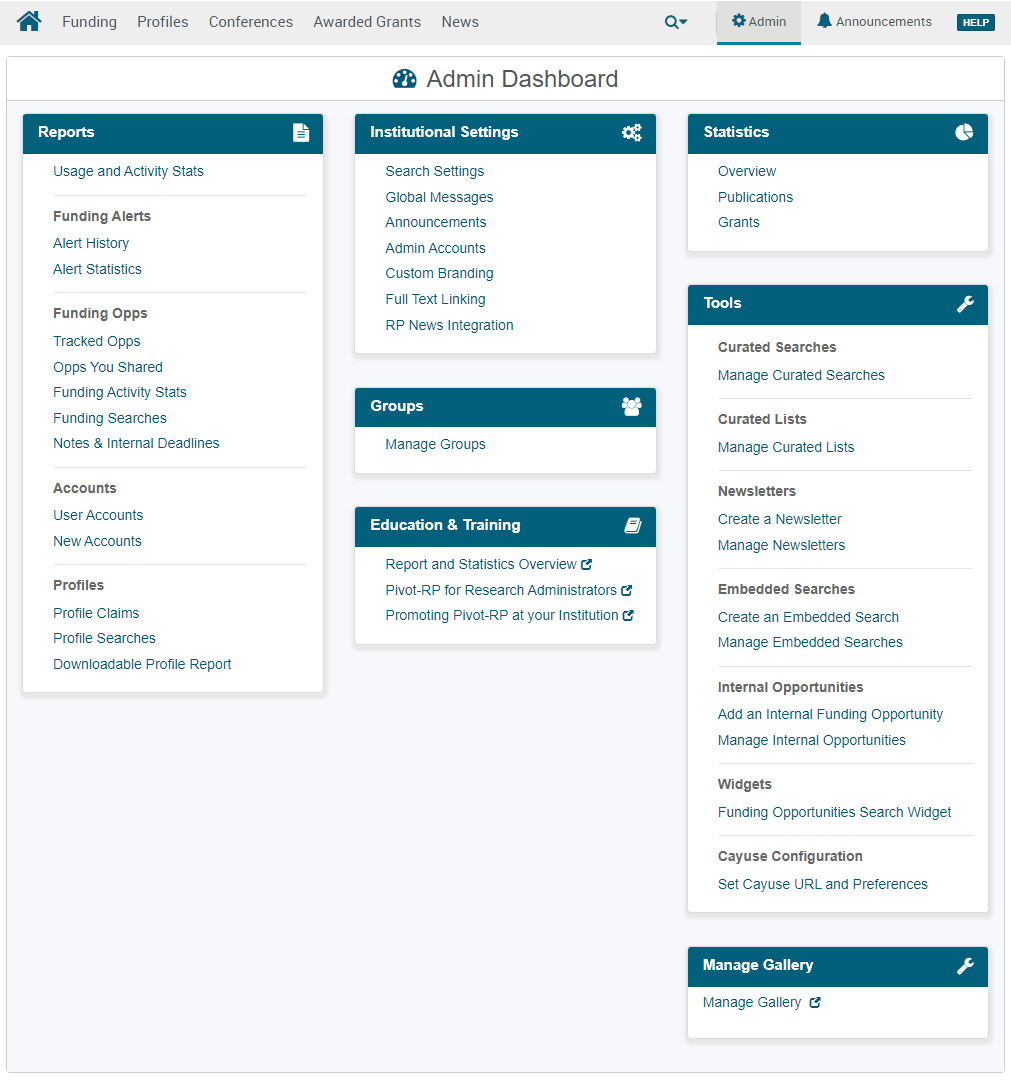Click the Tools wrench icon
The height and width of the screenshot is (1081, 1011).
[x=965, y=304]
